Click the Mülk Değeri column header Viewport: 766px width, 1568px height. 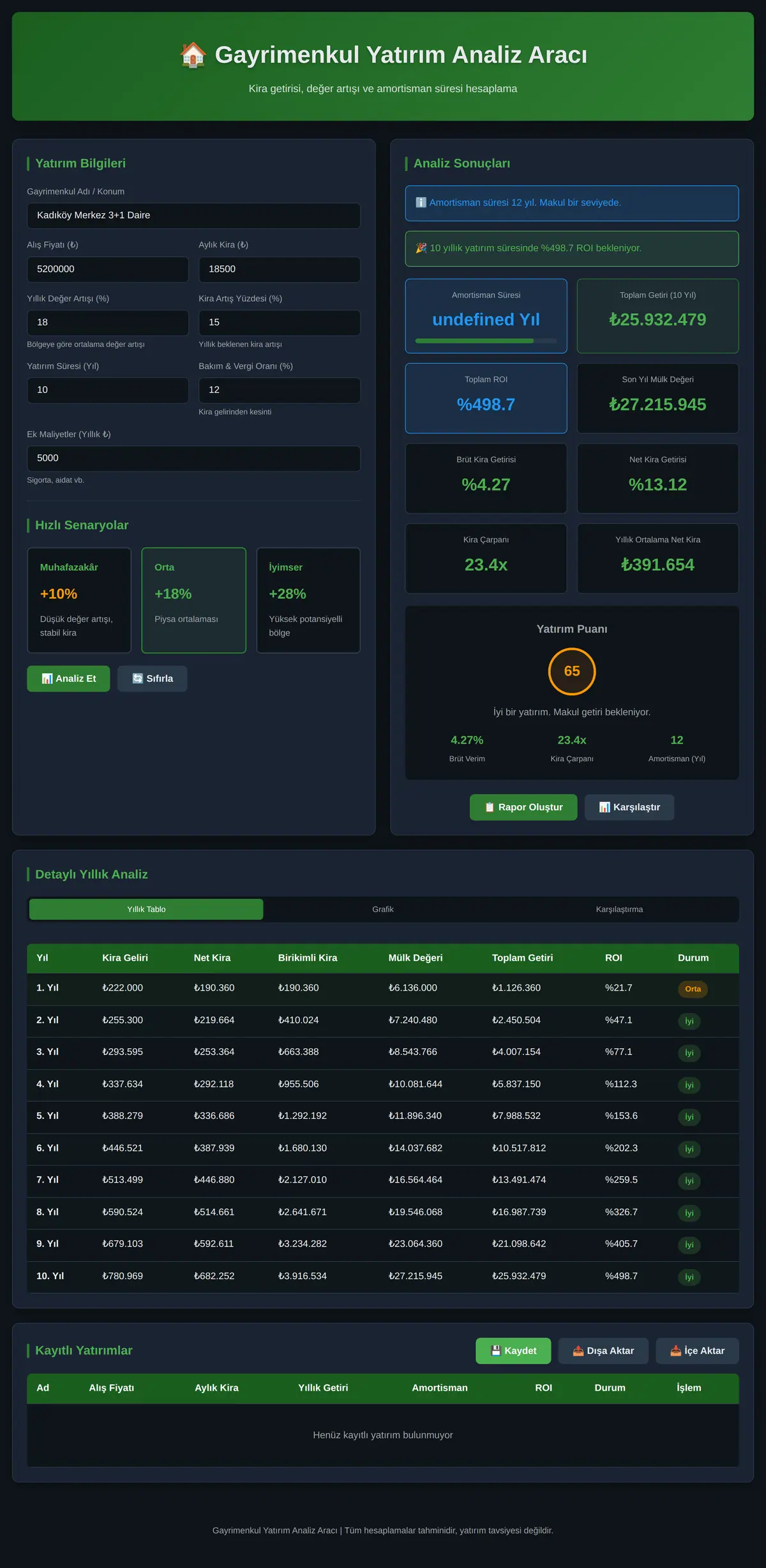pyautogui.click(x=416, y=958)
